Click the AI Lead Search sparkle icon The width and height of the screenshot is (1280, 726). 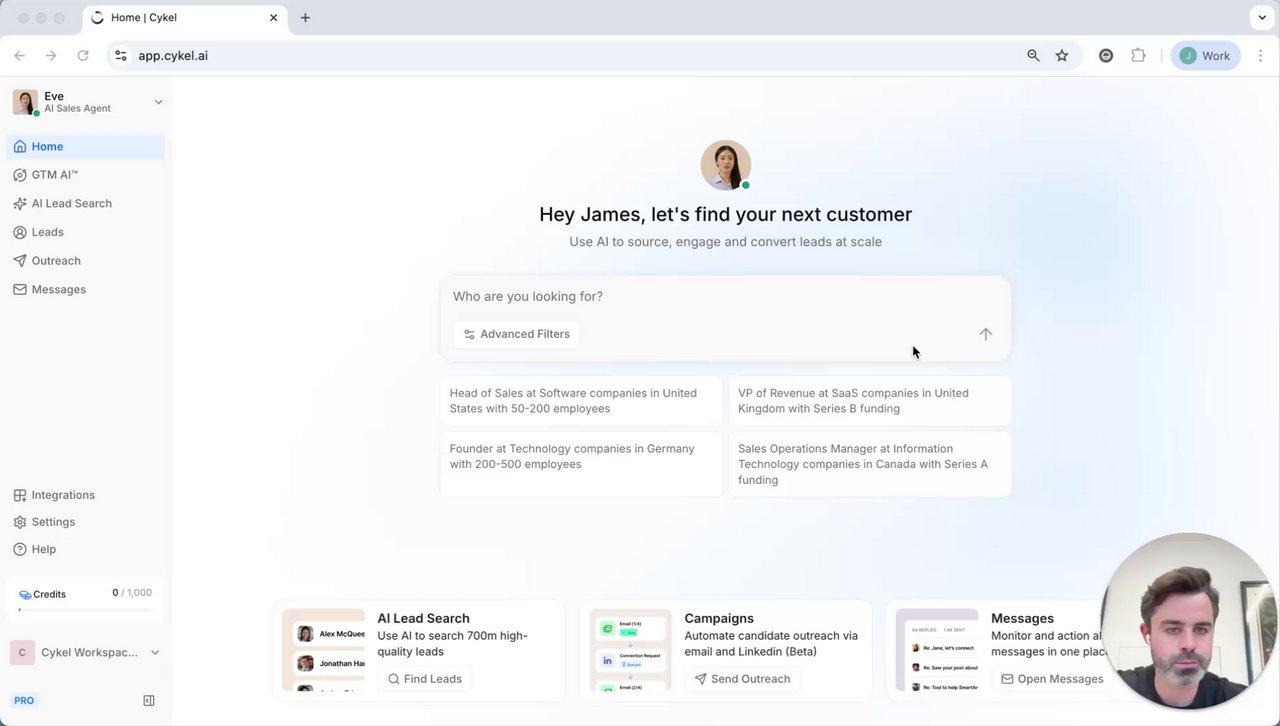(20, 204)
